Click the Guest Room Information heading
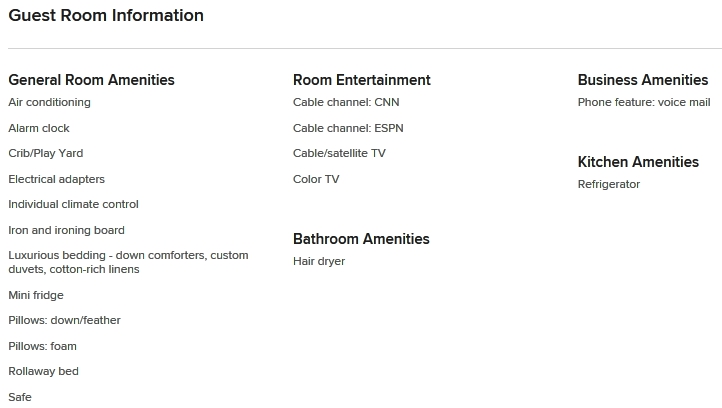 point(106,15)
